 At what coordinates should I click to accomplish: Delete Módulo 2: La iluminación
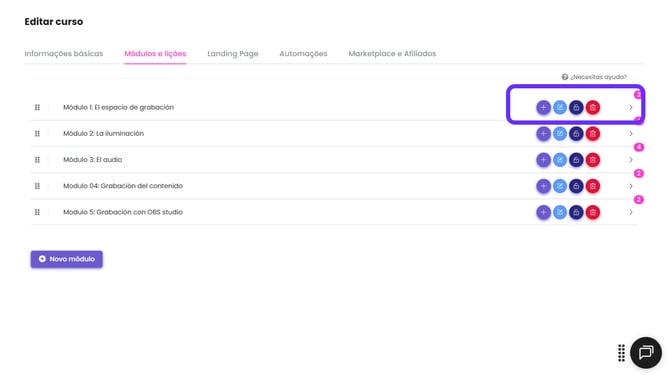(593, 134)
